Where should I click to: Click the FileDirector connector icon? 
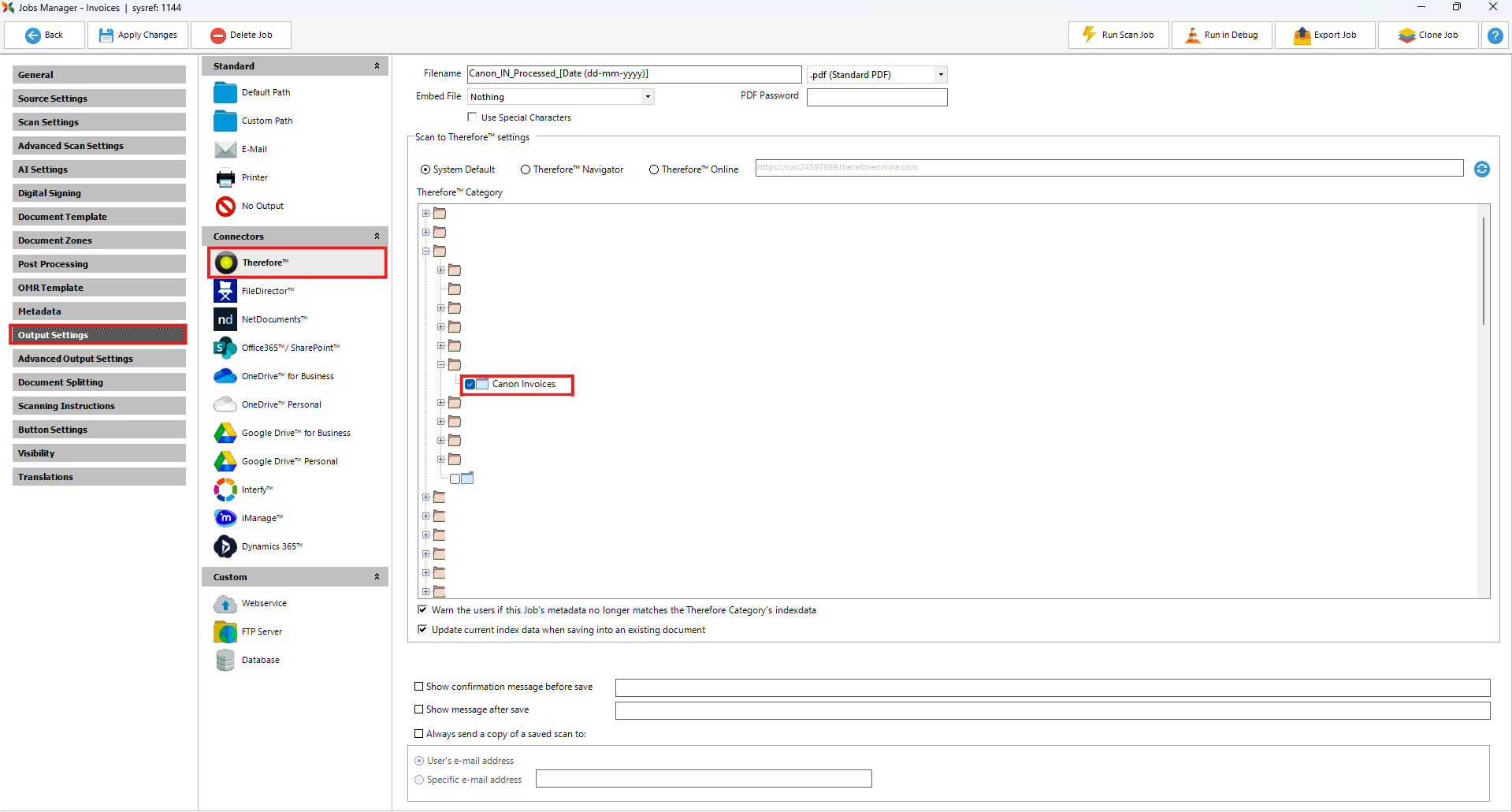coord(225,291)
